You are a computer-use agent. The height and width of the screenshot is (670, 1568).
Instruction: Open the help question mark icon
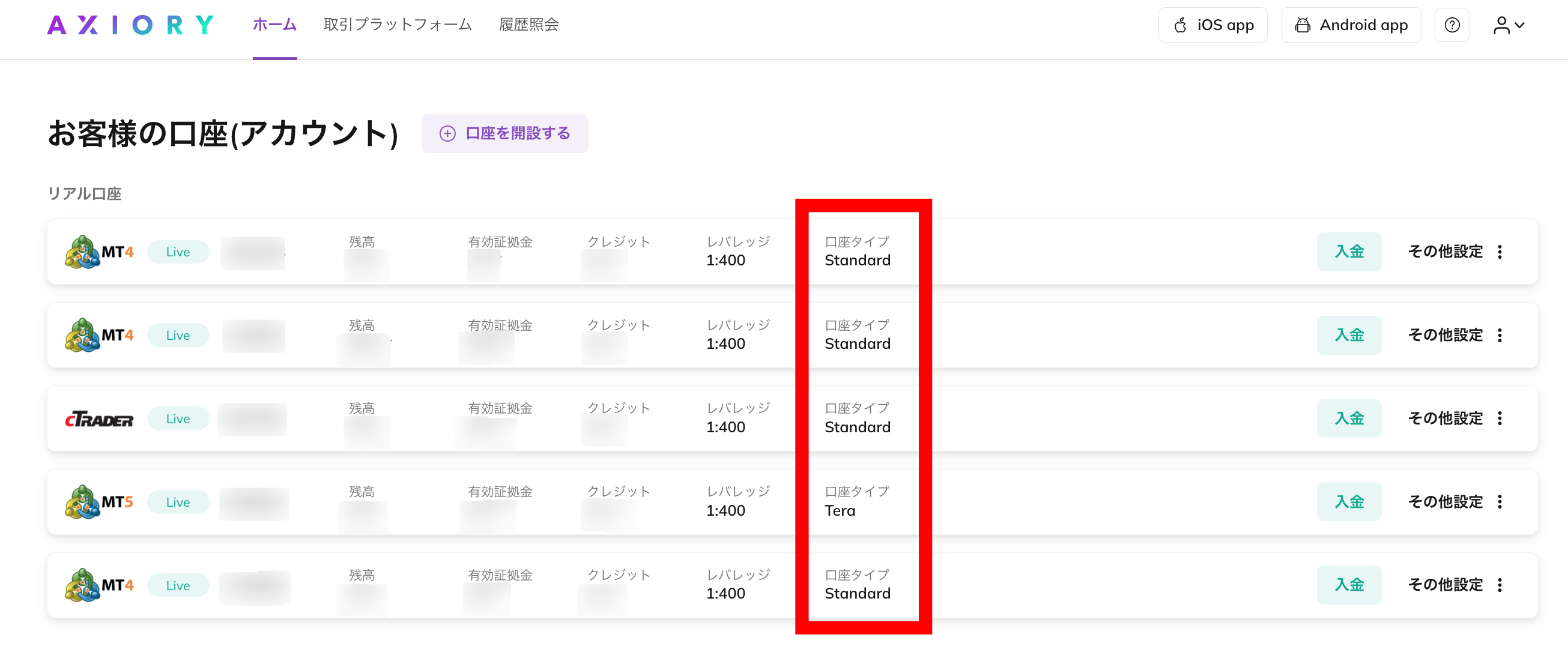pos(1451,25)
